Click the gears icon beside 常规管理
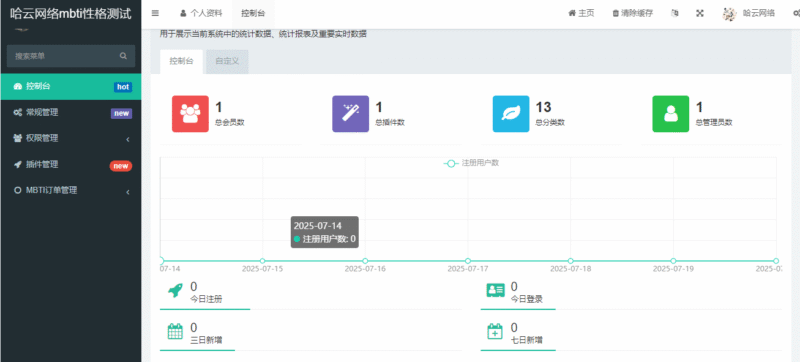Image resolution: width=800 pixels, height=362 pixels. 17,113
